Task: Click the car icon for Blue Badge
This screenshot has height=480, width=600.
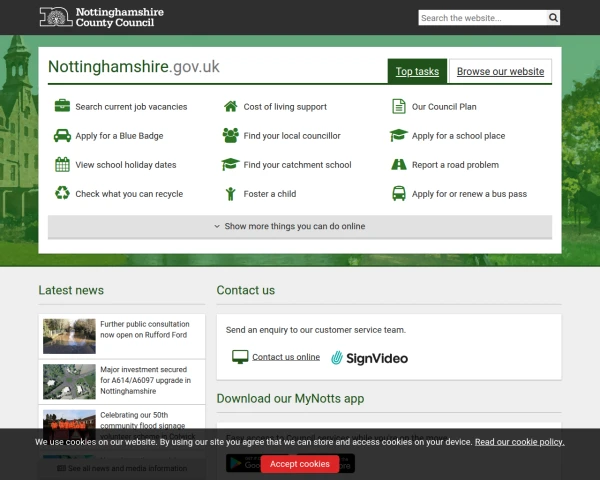Action: 62,136
